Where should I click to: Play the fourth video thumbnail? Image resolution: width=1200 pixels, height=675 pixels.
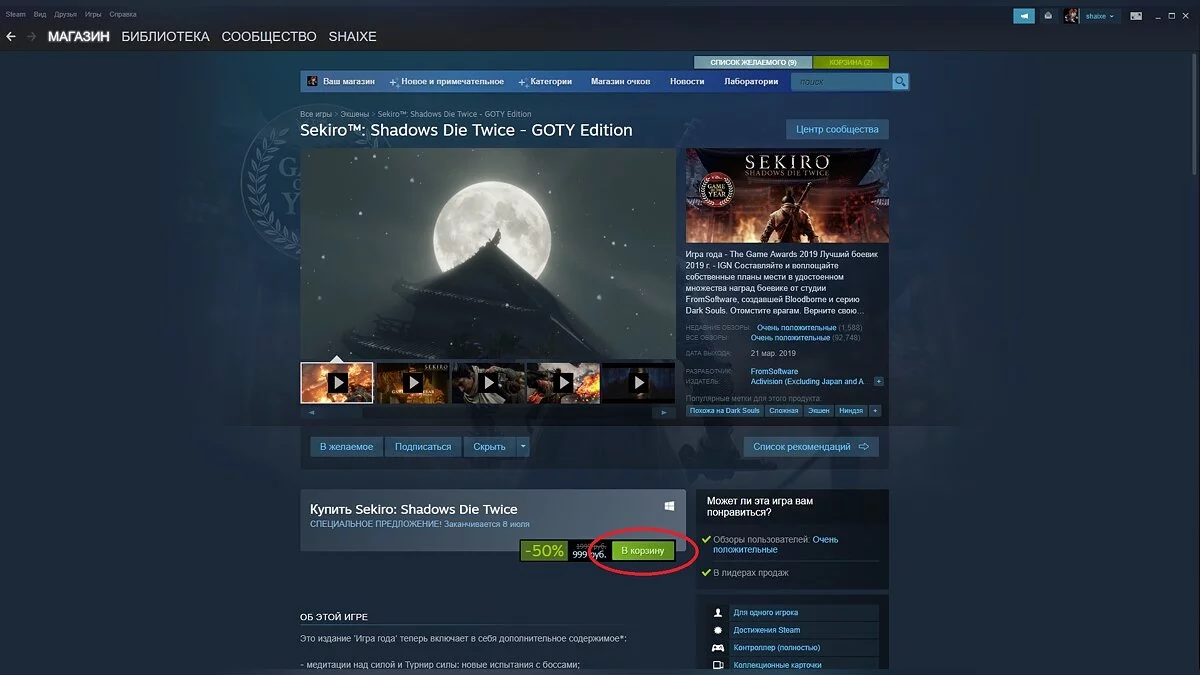click(x=563, y=382)
